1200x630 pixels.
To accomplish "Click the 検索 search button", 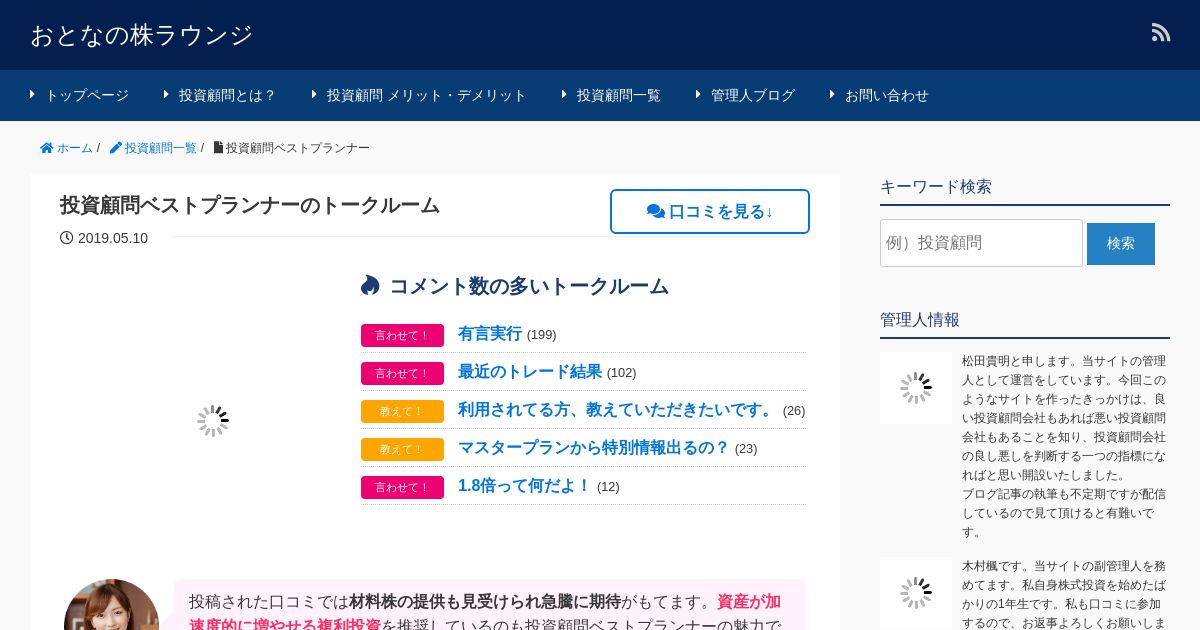I will pos(1121,244).
